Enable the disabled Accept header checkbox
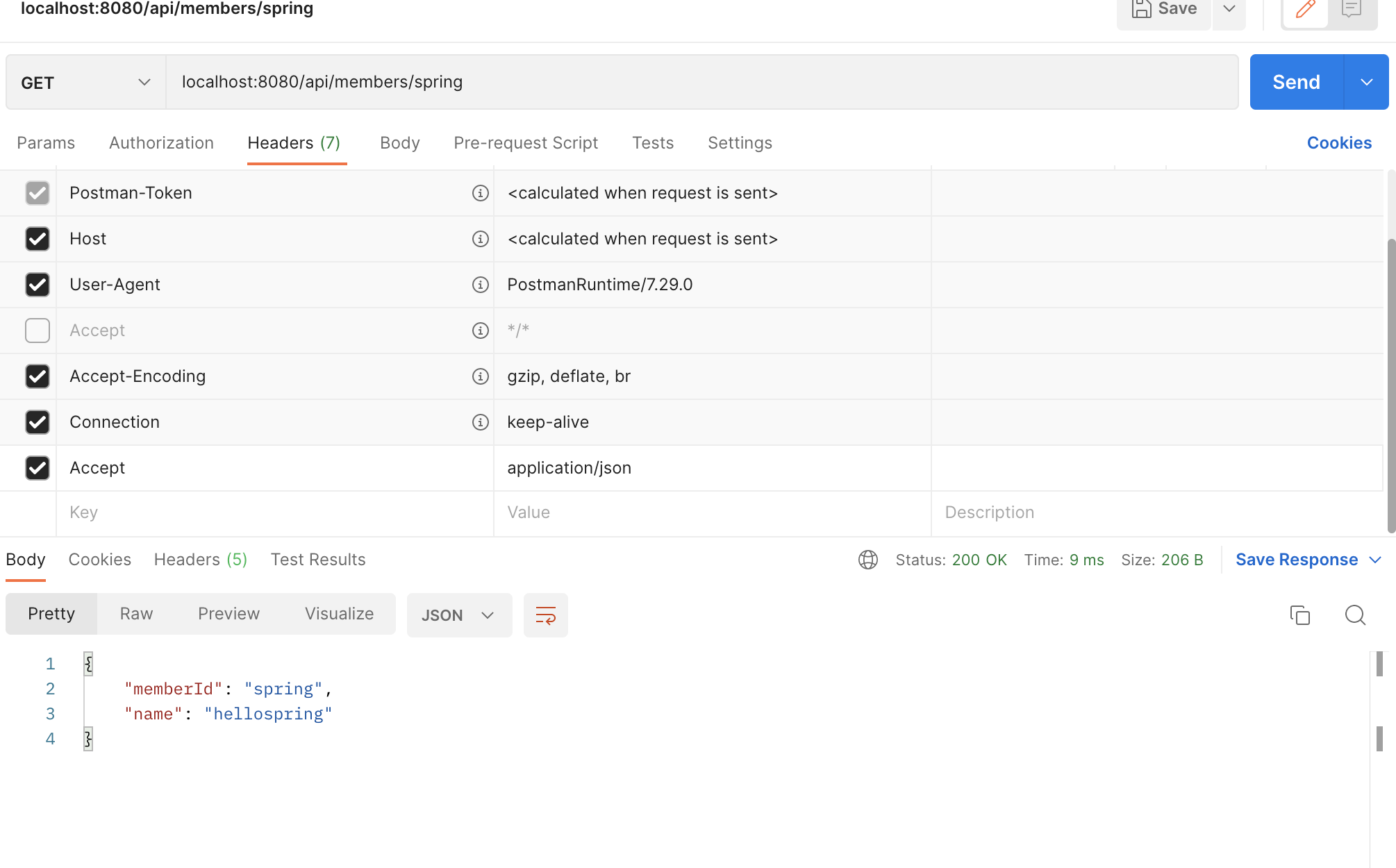 [38, 331]
